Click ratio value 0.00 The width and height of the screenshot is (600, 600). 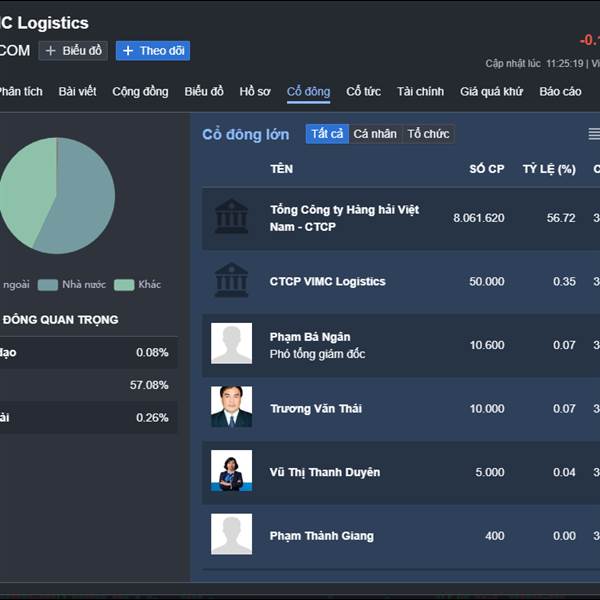point(564,536)
